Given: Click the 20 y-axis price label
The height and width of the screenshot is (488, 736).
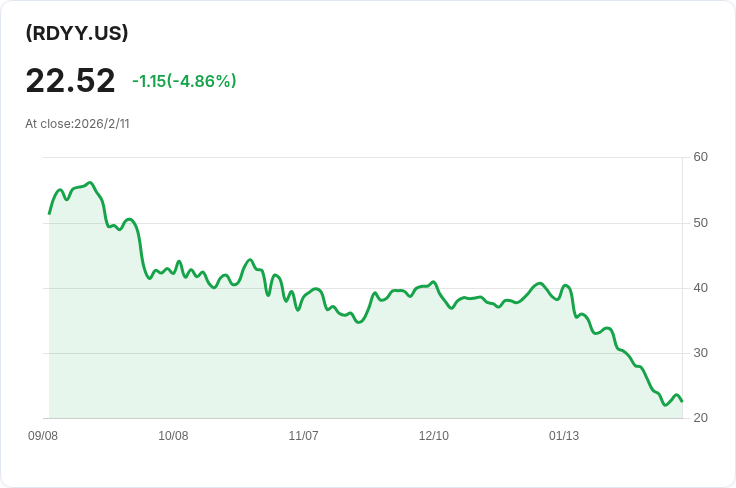Looking at the screenshot, I should point(700,418).
